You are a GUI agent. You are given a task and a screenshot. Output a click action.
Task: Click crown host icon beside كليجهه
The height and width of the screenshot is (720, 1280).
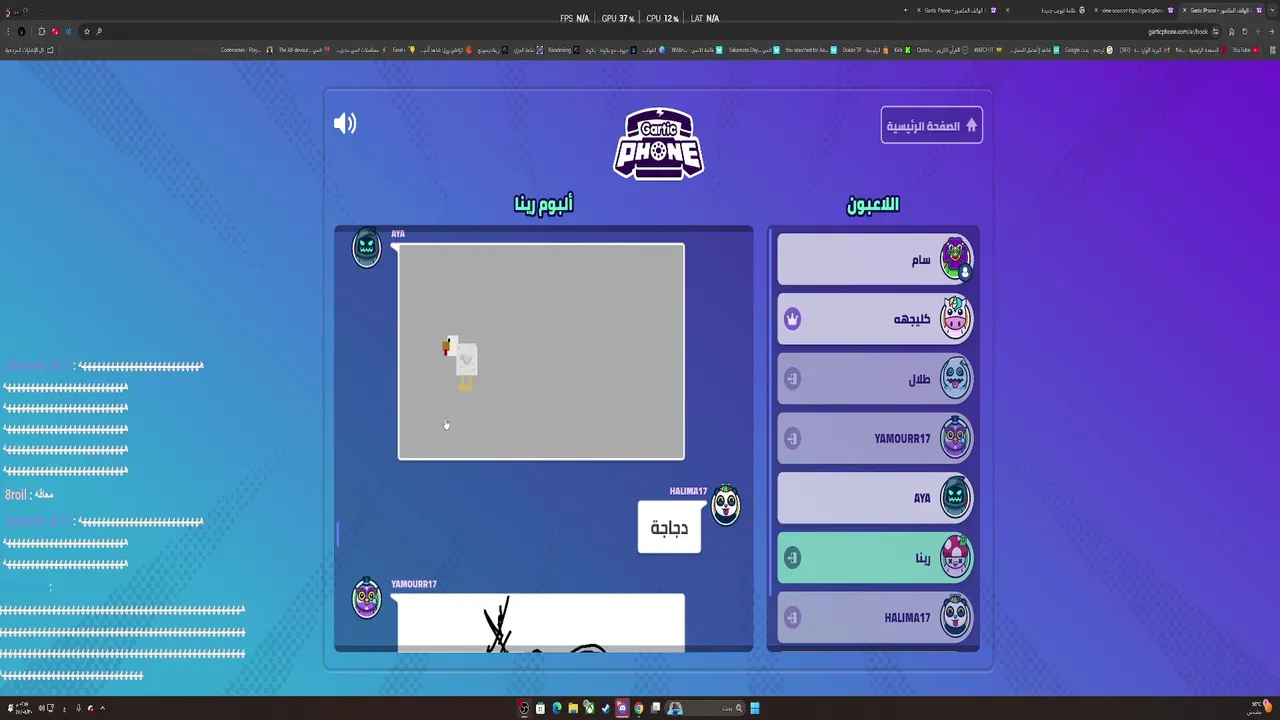coord(792,319)
